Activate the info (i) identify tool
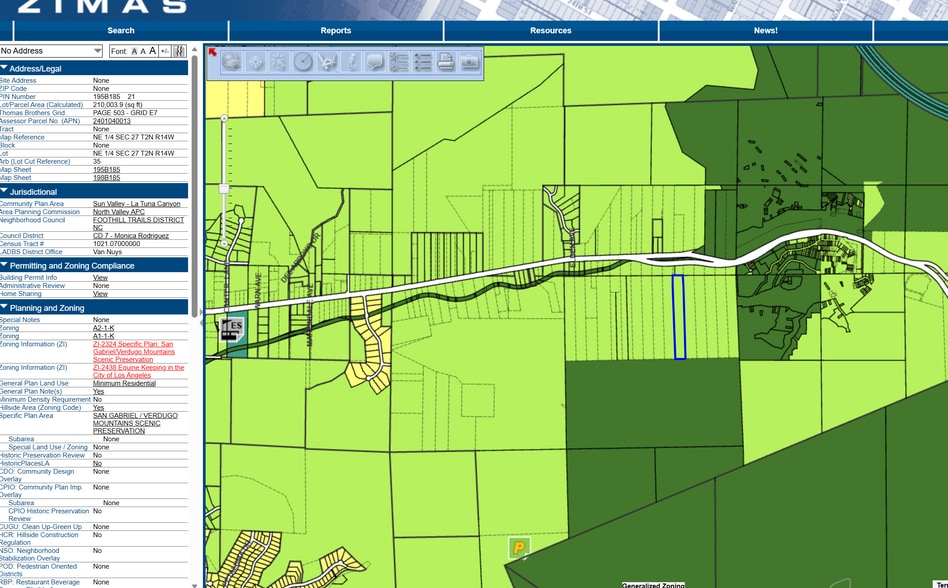948x588 pixels. pyautogui.click(x=351, y=61)
